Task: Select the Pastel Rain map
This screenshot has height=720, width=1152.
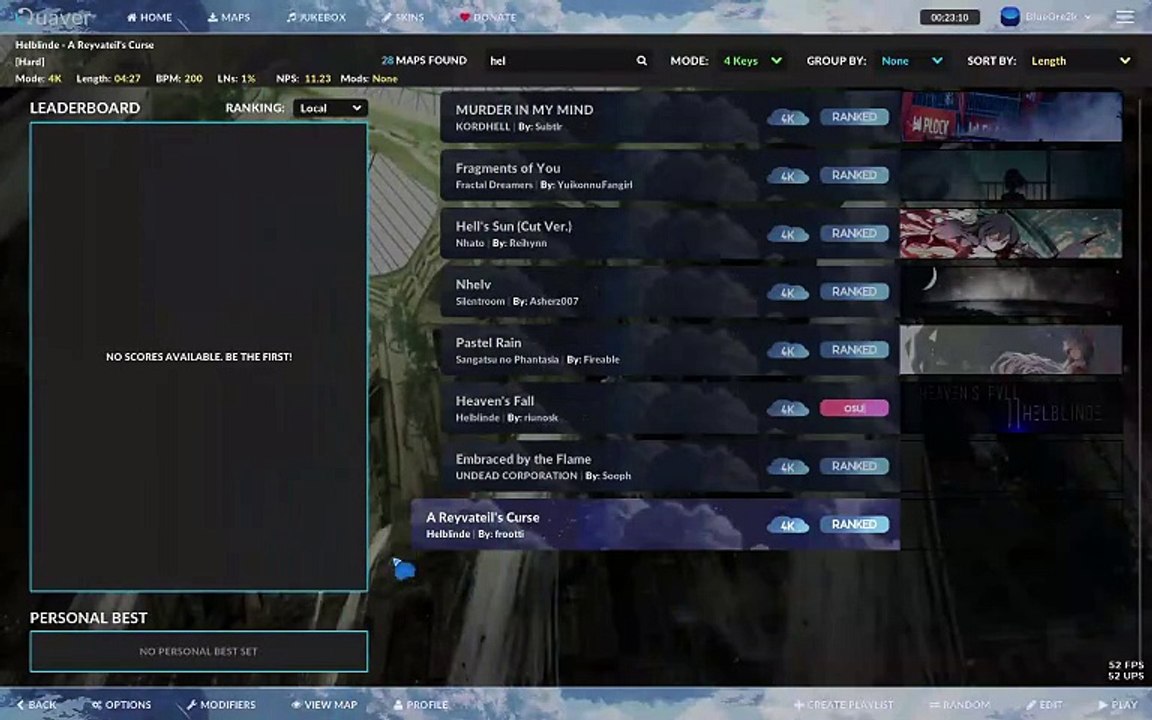Action: (x=670, y=350)
